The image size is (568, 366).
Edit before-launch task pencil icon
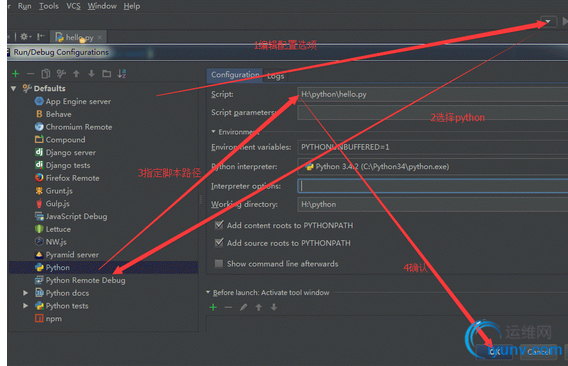pyautogui.click(x=243, y=307)
